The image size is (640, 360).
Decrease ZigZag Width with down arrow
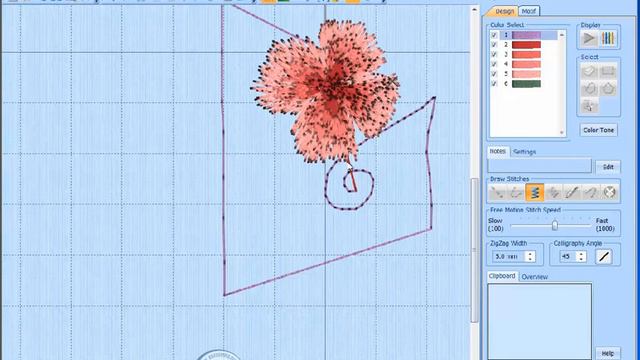pyautogui.click(x=530, y=259)
